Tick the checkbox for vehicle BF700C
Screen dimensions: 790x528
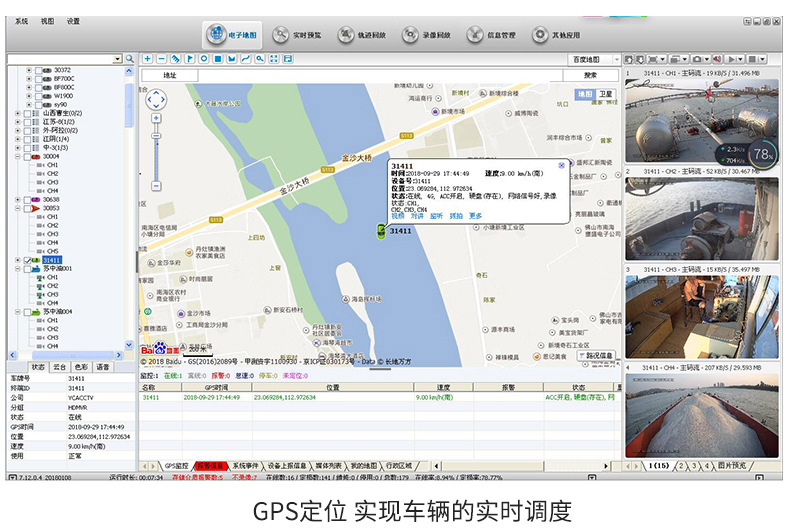(39, 79)
